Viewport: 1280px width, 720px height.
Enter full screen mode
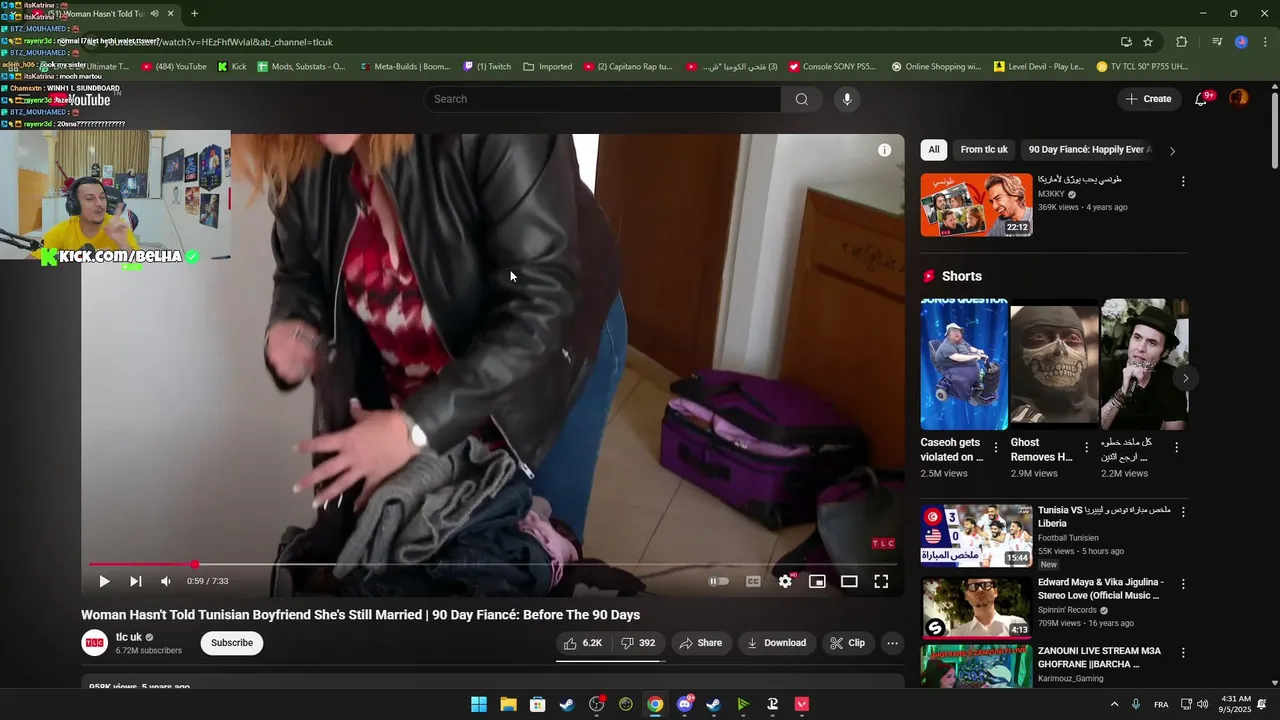point(881,581)
